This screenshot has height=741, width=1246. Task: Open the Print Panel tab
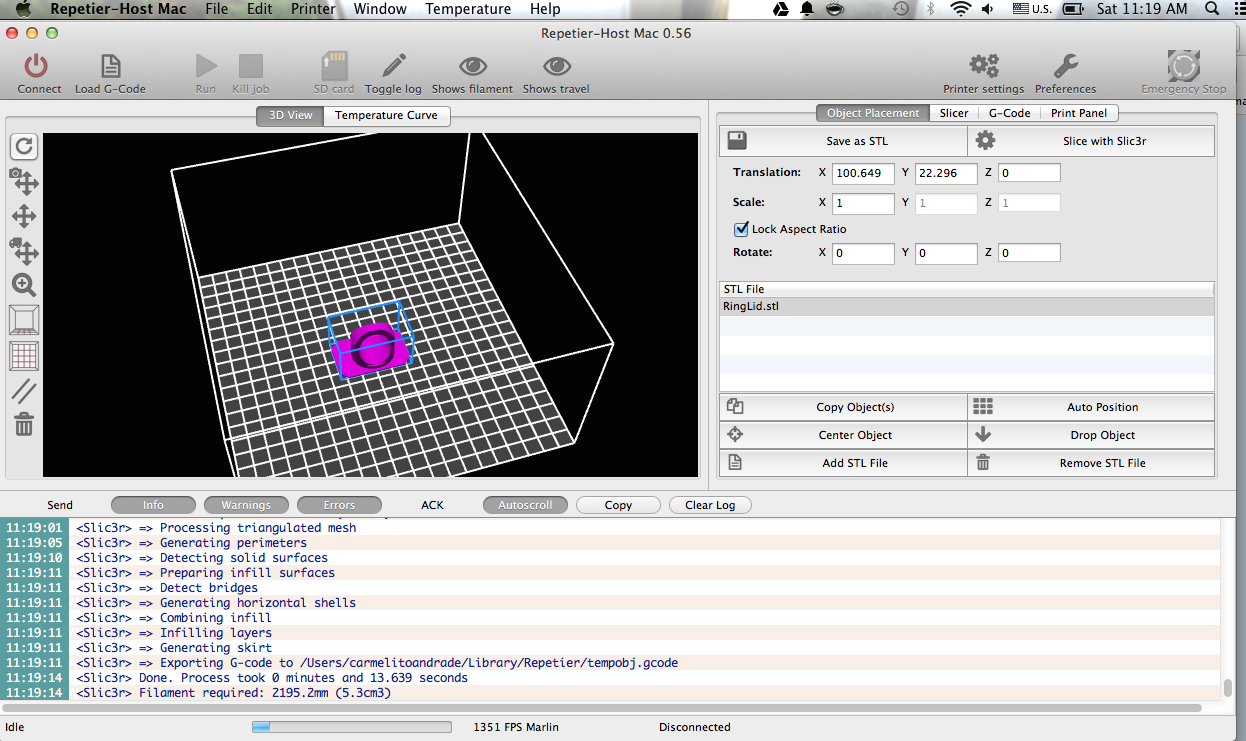(1078, 113)
